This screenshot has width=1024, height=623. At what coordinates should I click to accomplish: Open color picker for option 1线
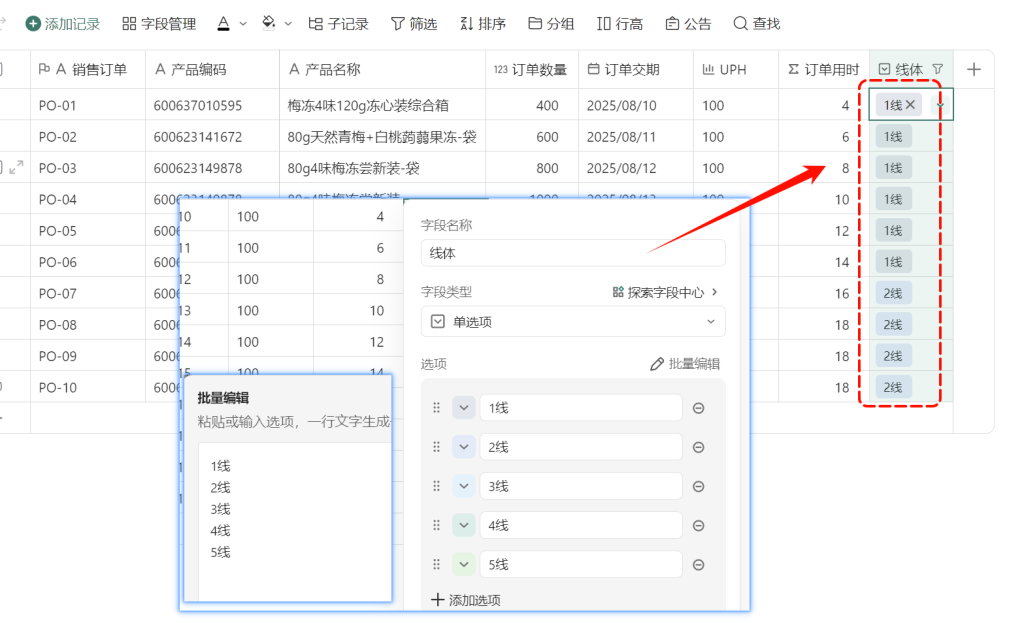tap(464, 407)
